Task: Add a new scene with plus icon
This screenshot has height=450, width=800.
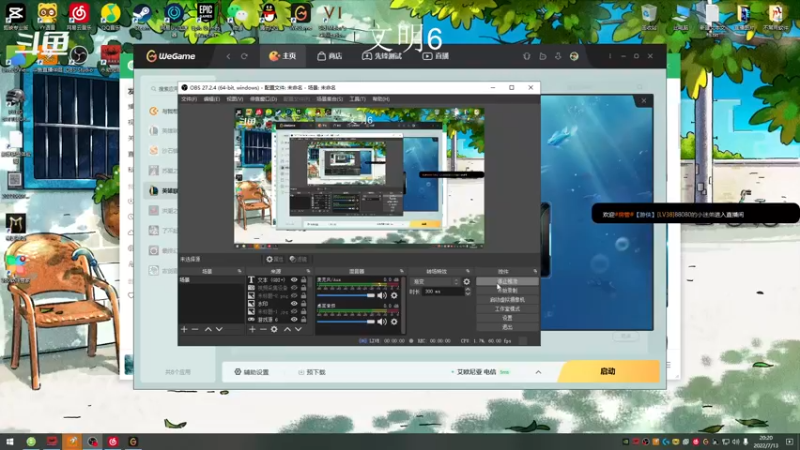Action: pyautogui.click(x=184, y=330)
